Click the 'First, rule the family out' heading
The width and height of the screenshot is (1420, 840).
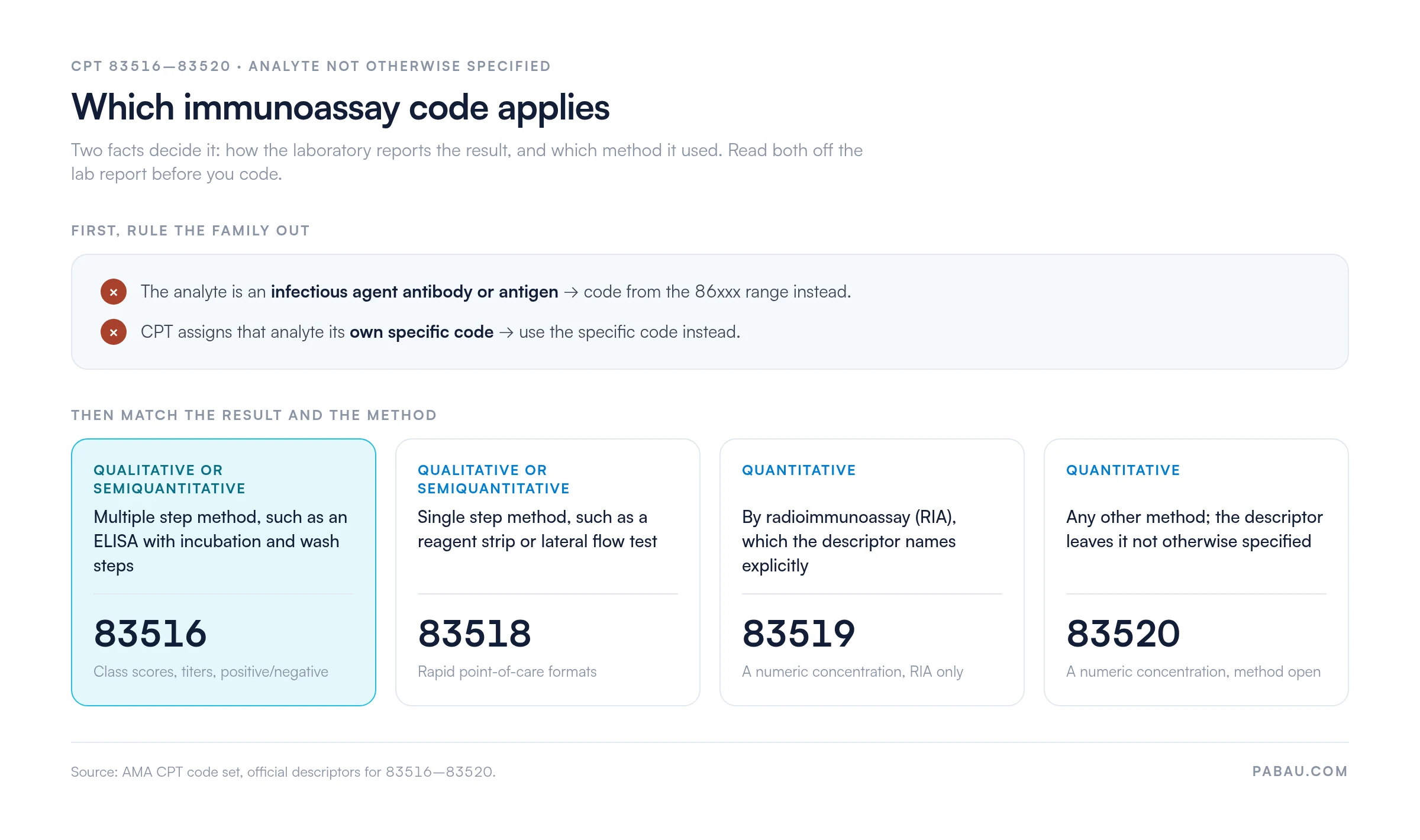(191, 231)
